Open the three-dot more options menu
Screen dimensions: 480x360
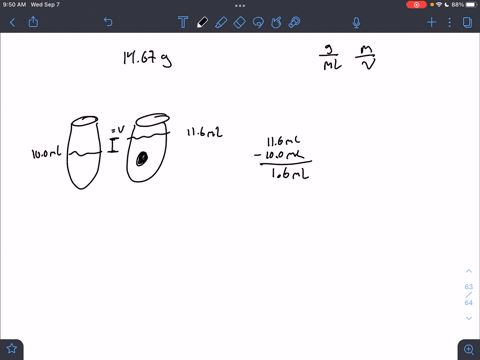(x=450, y=22)
